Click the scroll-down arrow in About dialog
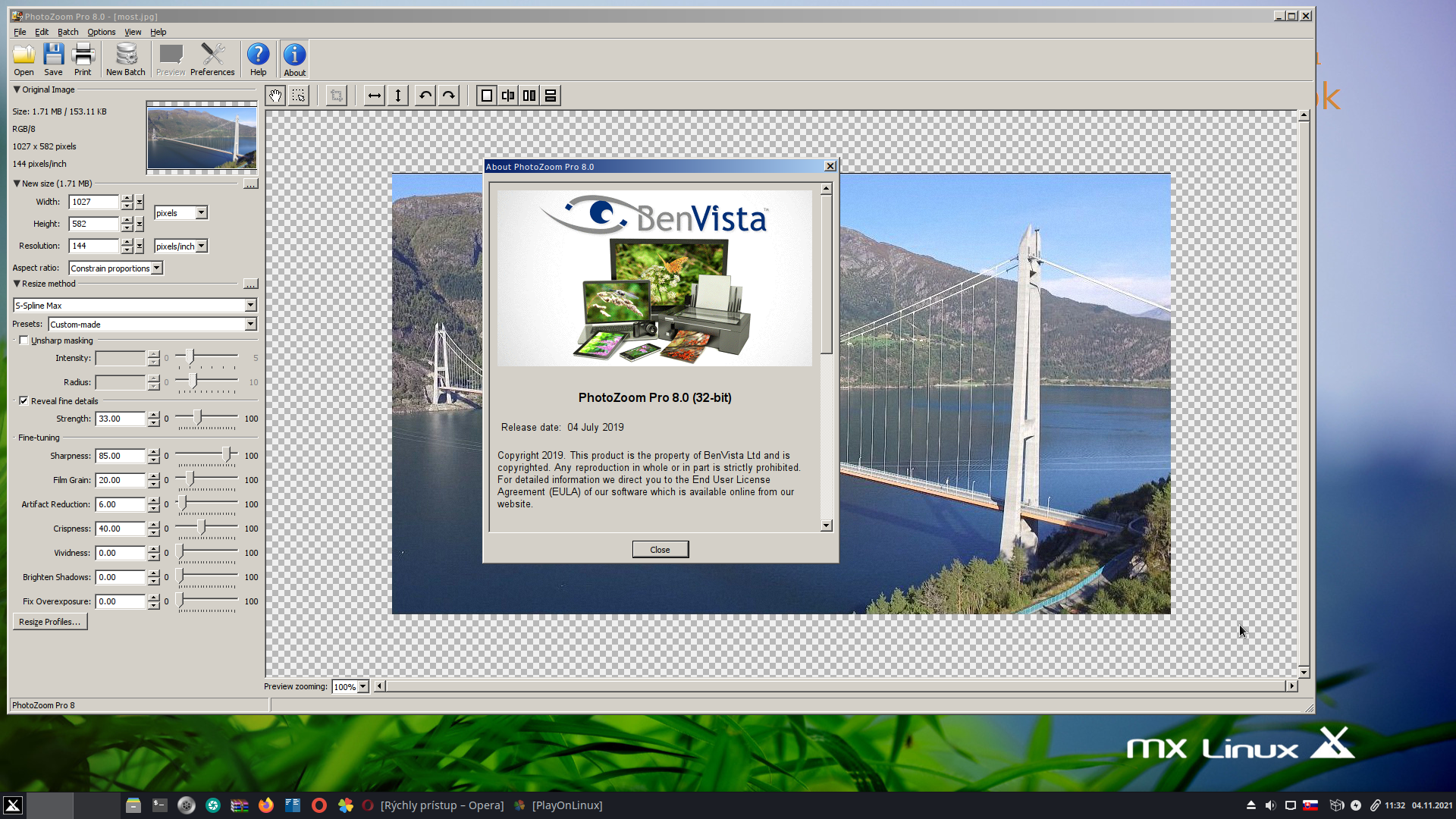1456x819 pixels. [827, 526]
